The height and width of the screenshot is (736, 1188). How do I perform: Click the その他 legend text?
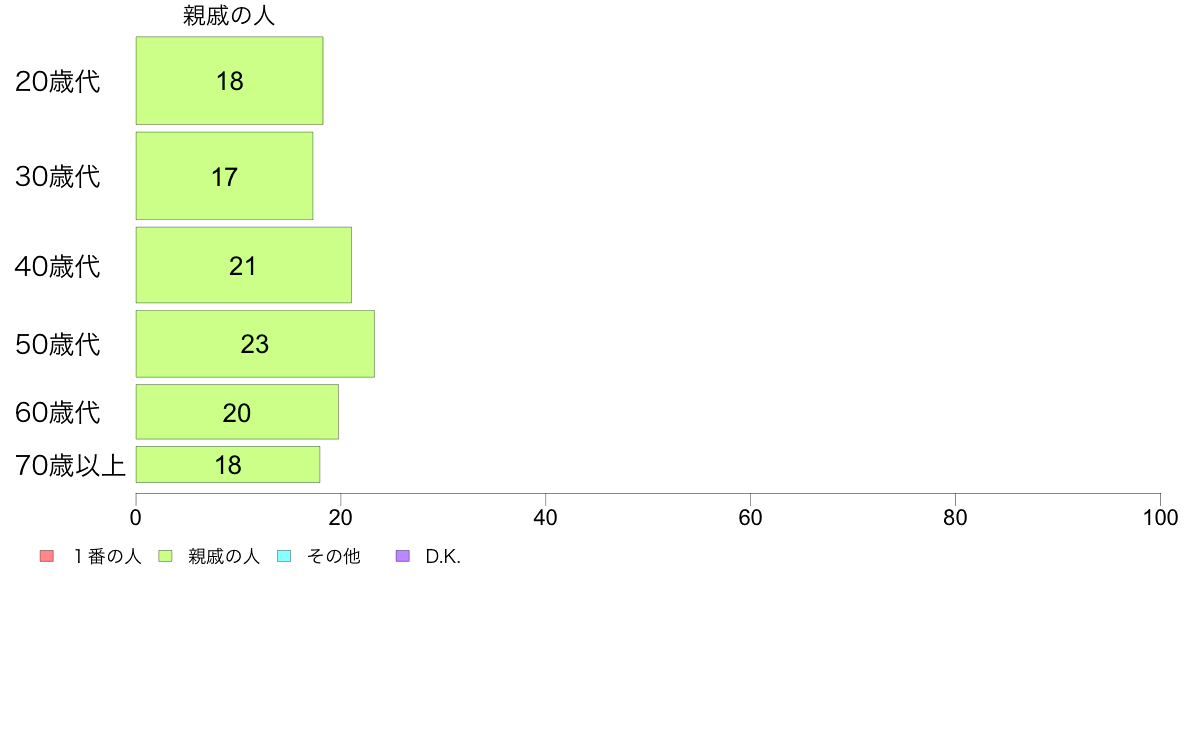333,556
